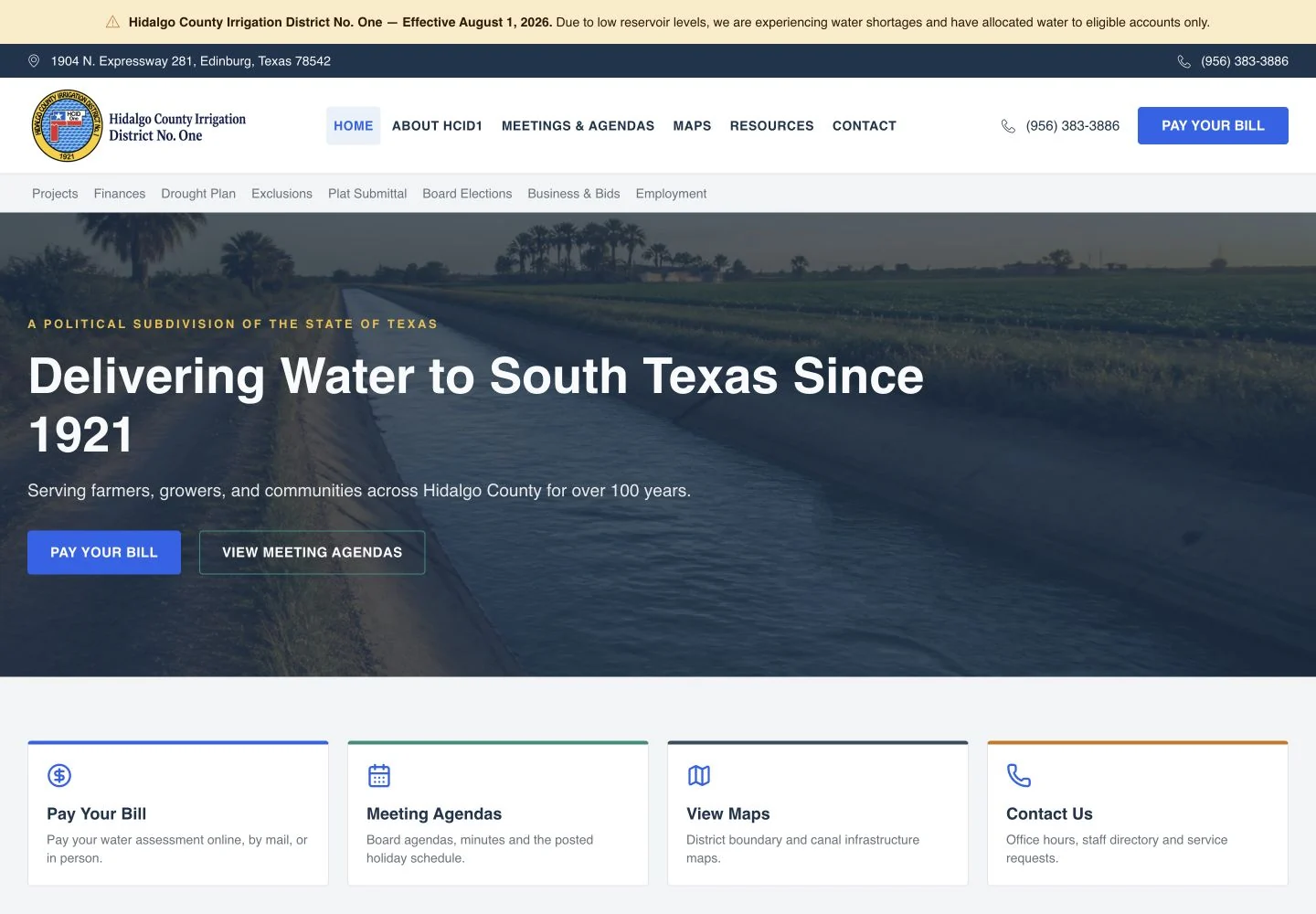Click the location pin icon beside the address
The height and width of the screenshot is (914, 1316).
[x=34, y=61]
